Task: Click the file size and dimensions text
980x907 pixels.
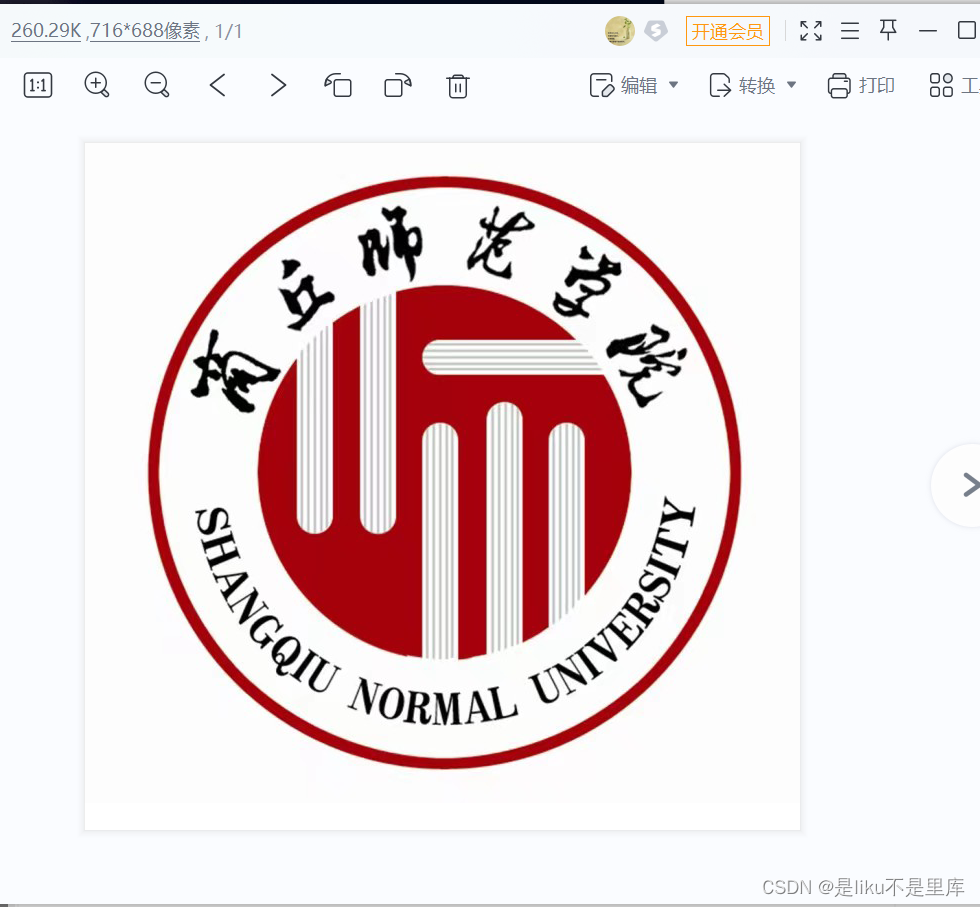Action: pos(106,31)
